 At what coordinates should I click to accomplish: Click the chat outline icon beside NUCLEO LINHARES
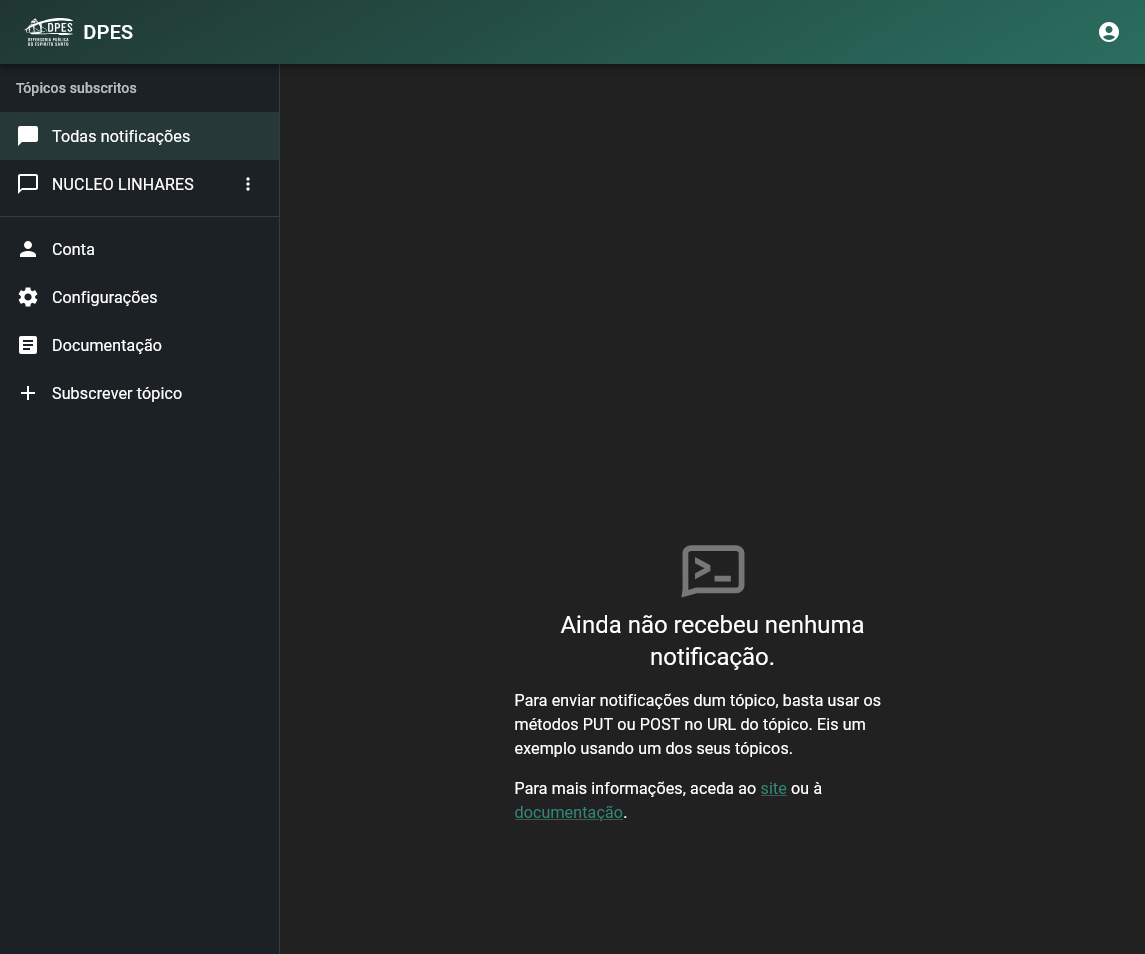tap(28, 184)
